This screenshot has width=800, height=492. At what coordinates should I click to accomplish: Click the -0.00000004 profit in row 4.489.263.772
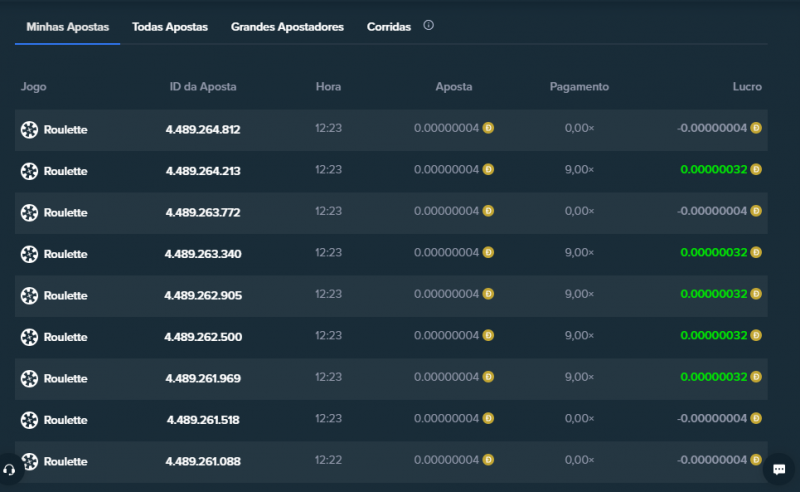(712, 211)
